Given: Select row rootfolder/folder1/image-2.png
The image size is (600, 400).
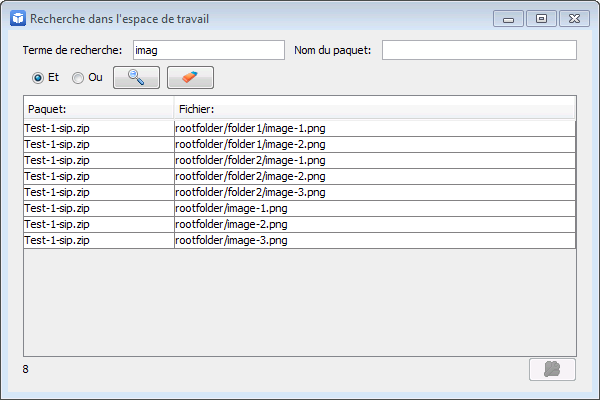Looking at the screenshot, I should click(300, 144).
